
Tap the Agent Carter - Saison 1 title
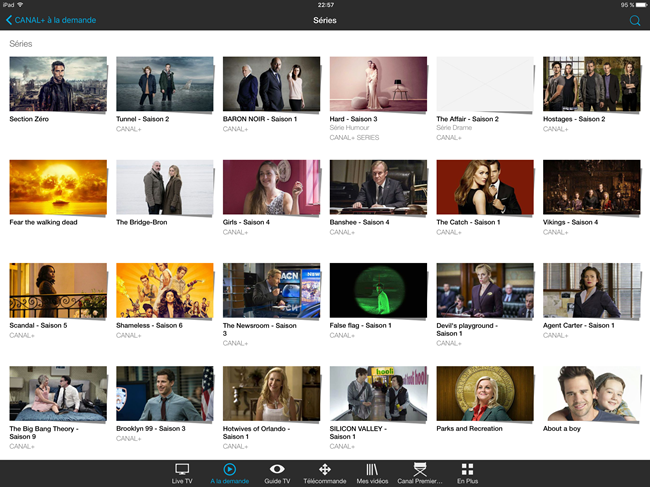coord(579,325)
